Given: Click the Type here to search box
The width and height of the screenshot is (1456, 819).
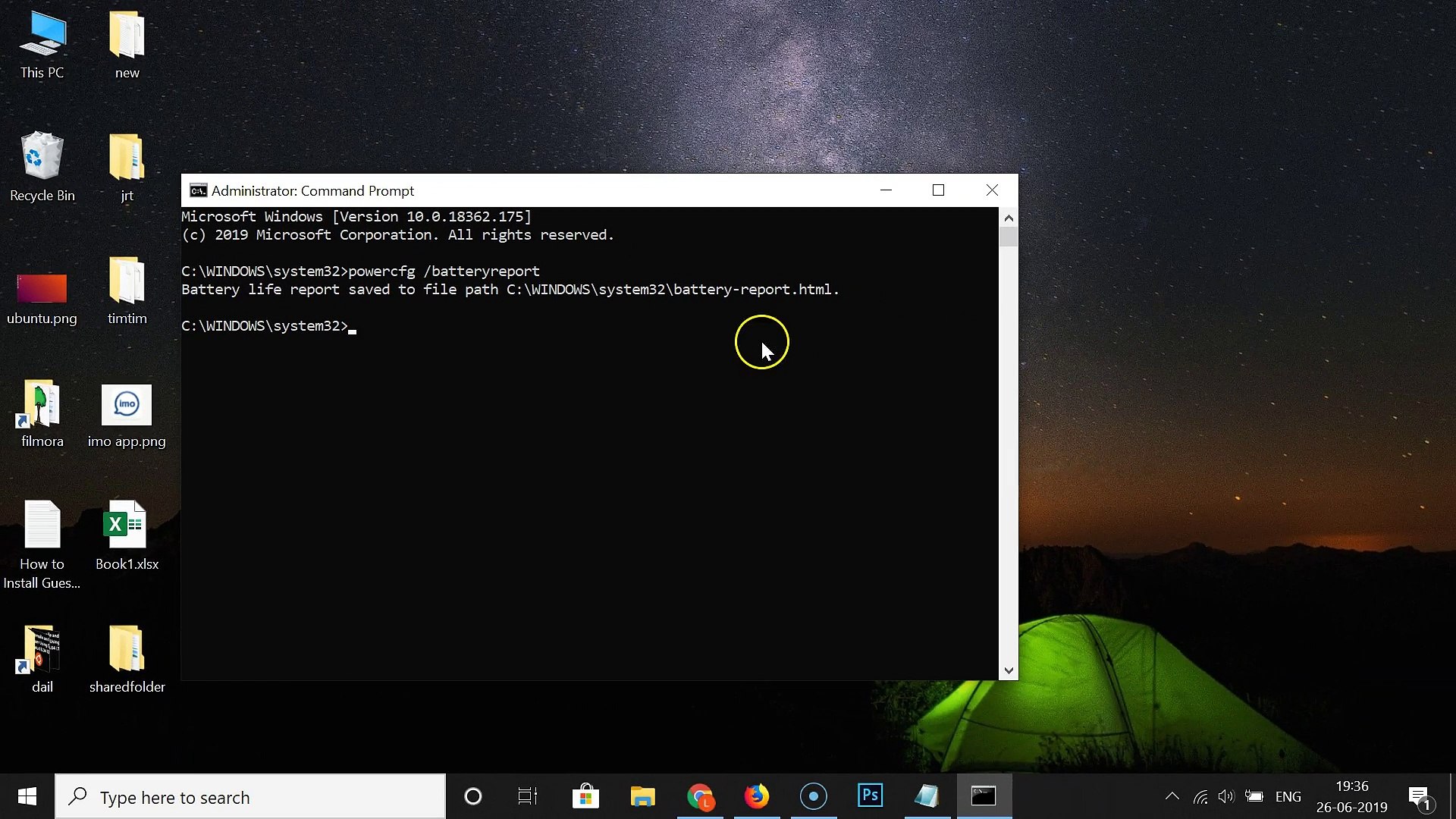Looking at the screenshot, I should [250, 797].
